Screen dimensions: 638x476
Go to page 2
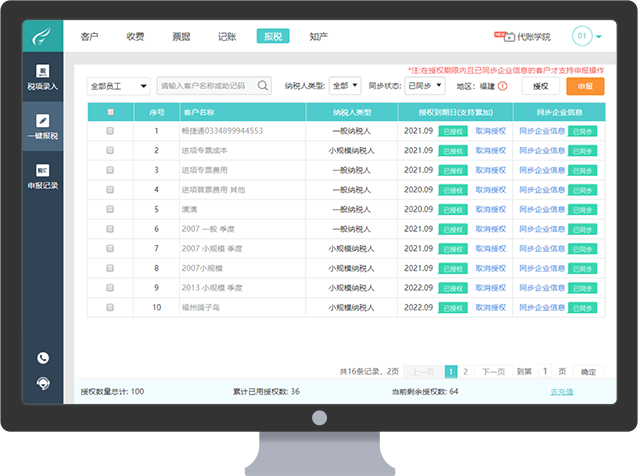[x=465, y=371]
